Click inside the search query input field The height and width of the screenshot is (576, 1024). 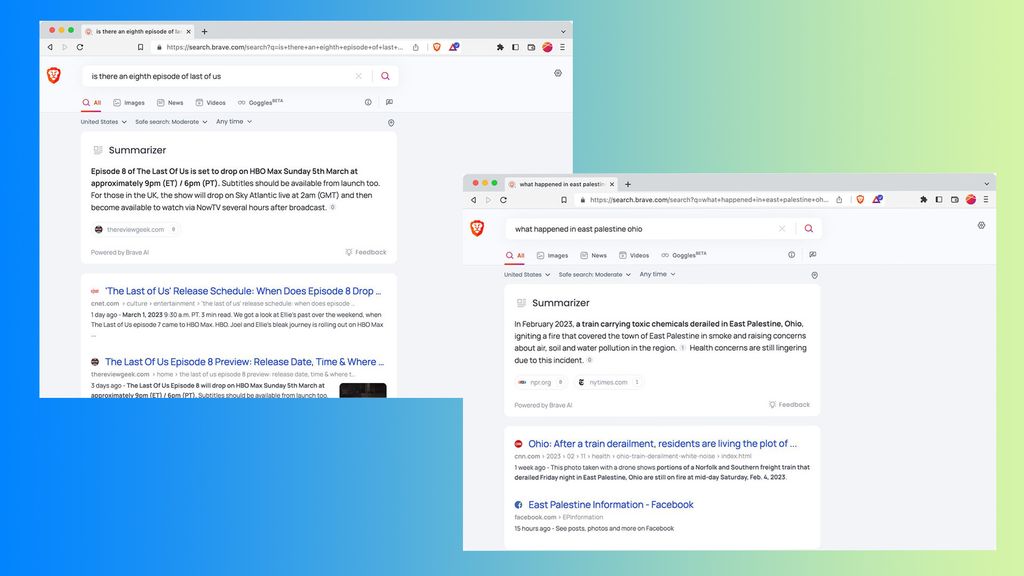[x=620, y=229]
